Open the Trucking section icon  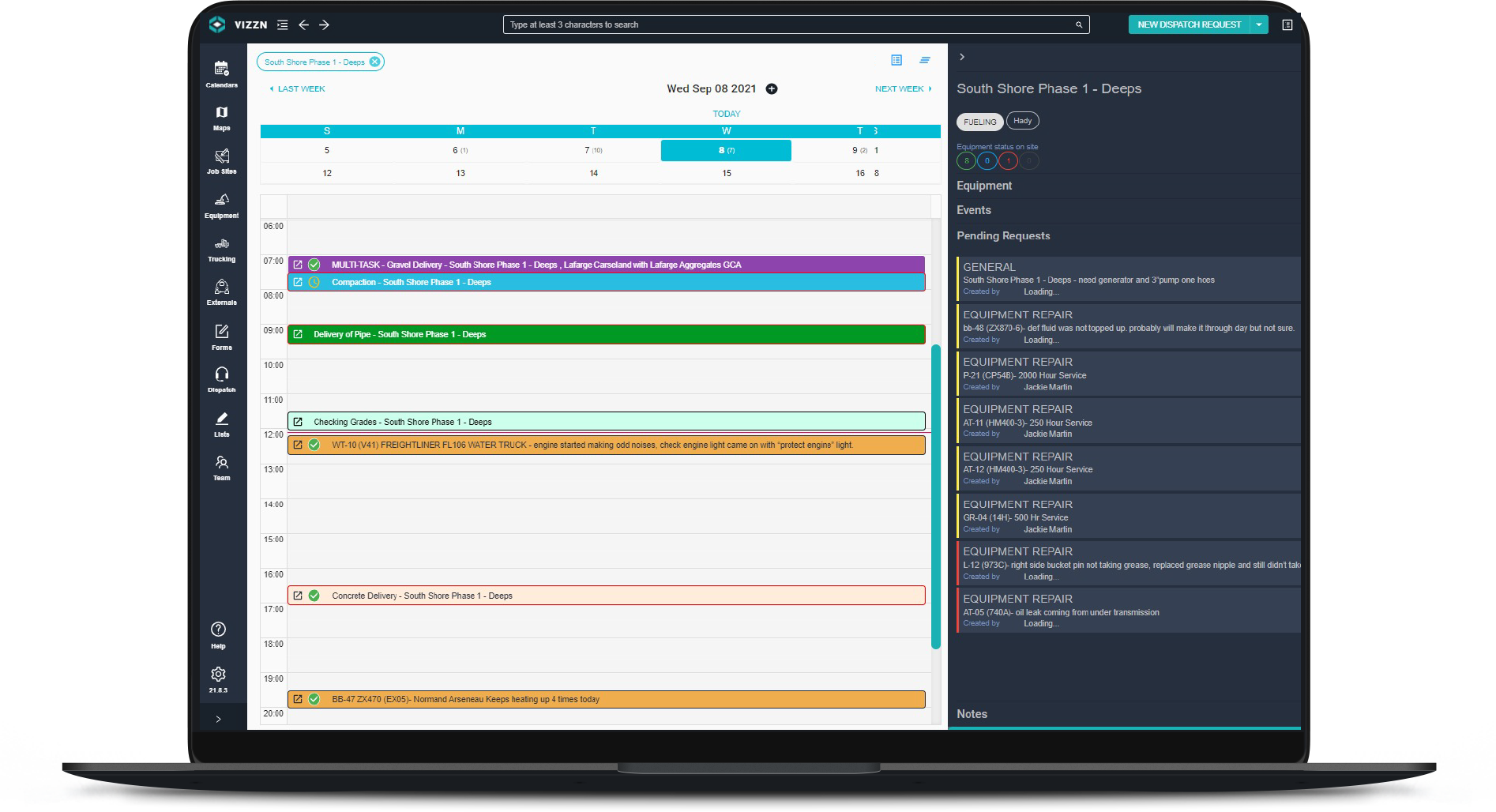coord(221,248)
